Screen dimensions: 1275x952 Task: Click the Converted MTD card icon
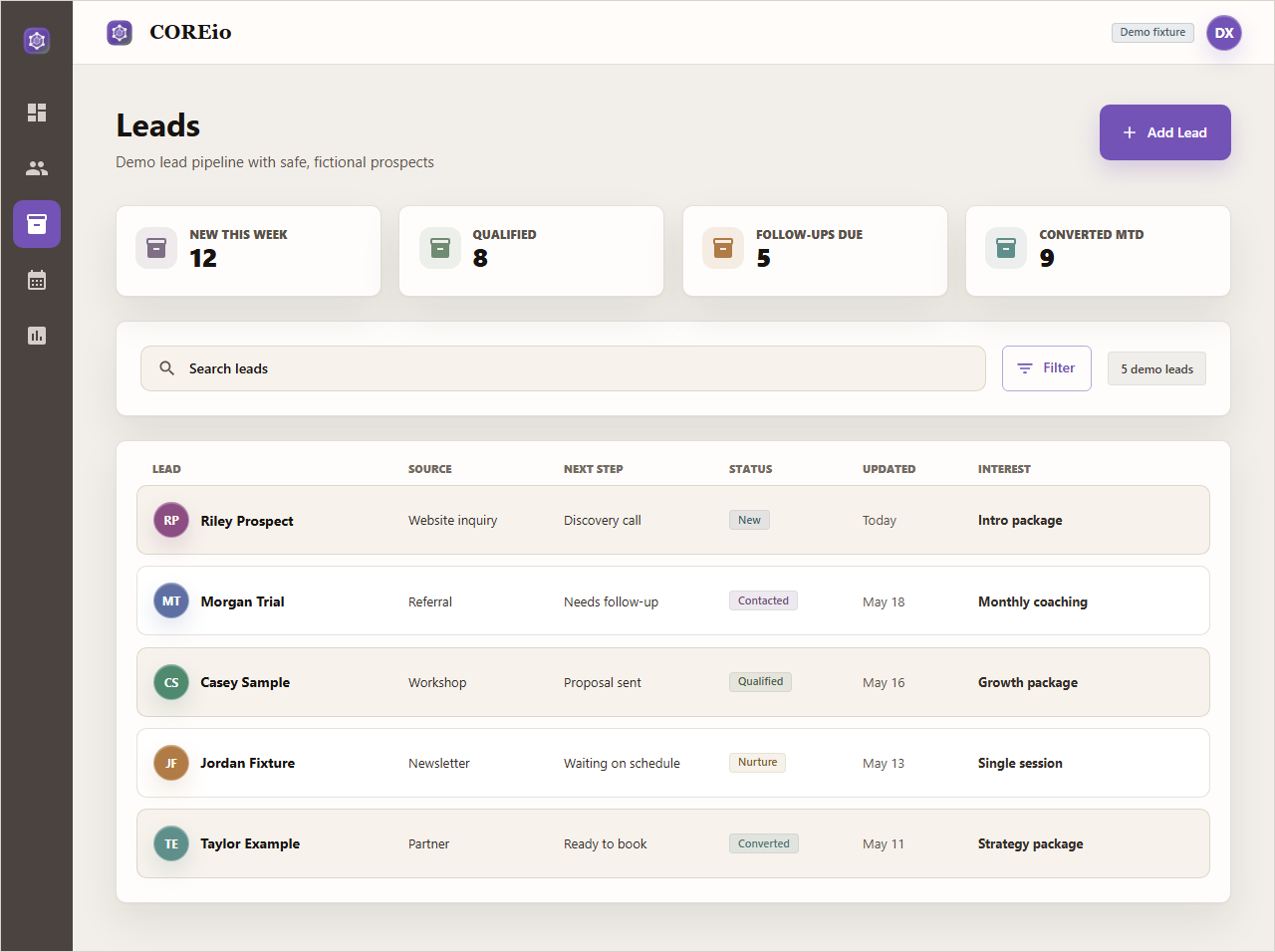(x=1006, y=249)
